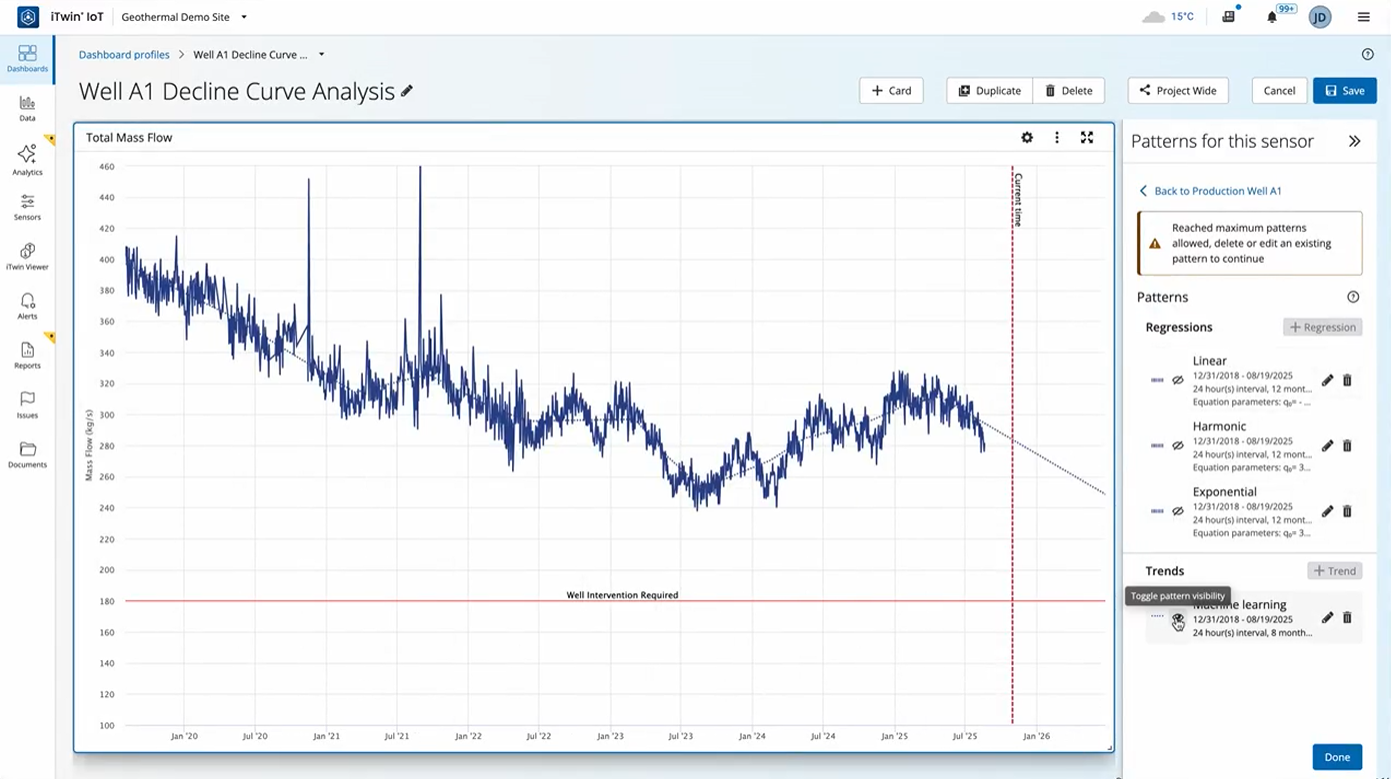Go back to Production Well A1
Screen dimensions: 1391x779
[x=1210, y=191]
